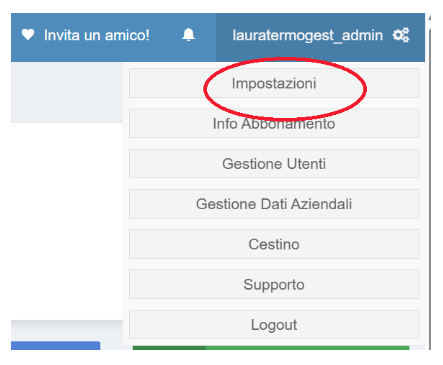Select Impostazioni from the menu
Screen dimensions: 443x365
pyautogui.click(x=274, y=83)
